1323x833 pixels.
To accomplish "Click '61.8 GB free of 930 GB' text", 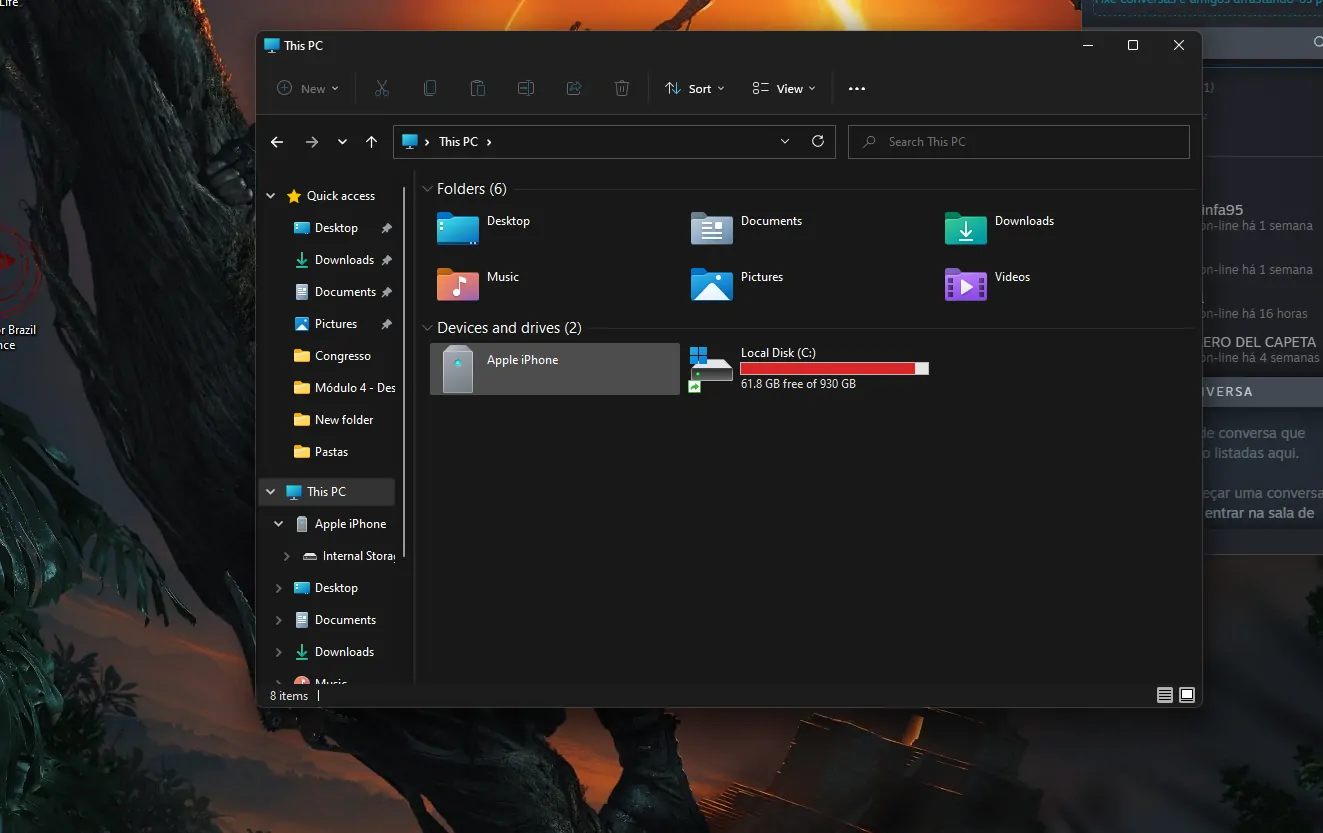I will [798, 384].
